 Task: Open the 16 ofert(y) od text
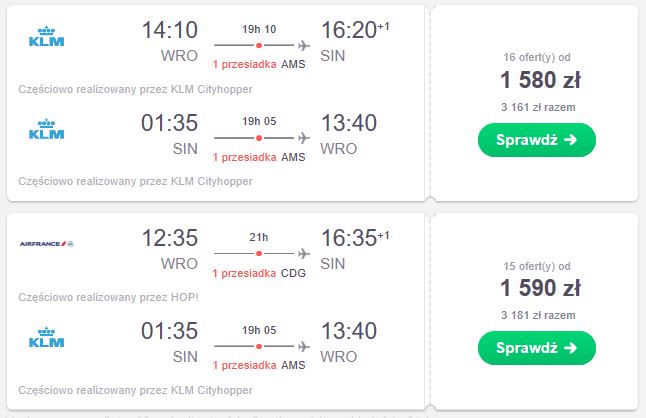(x=537, y=57)
